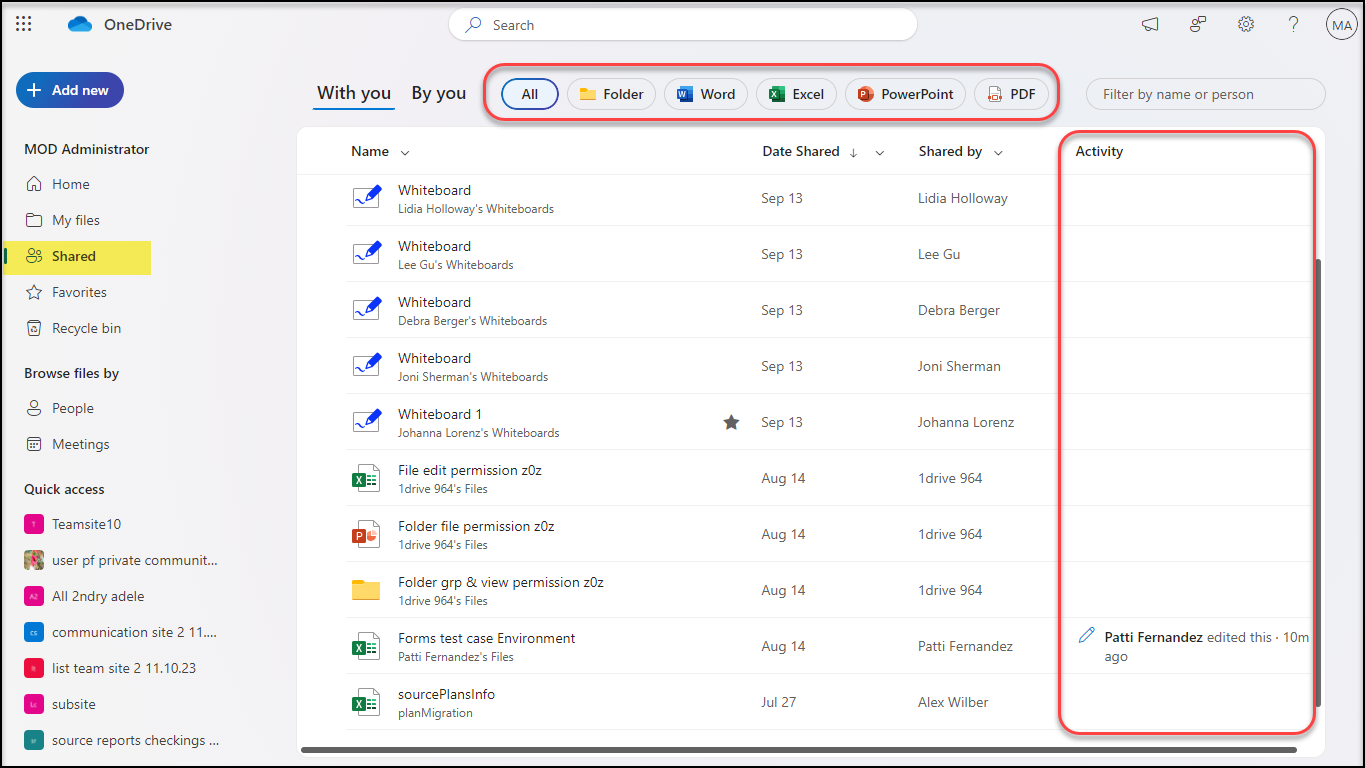1366x768 pixels.
Task: Open the Recycle bin
Action: 86,328
